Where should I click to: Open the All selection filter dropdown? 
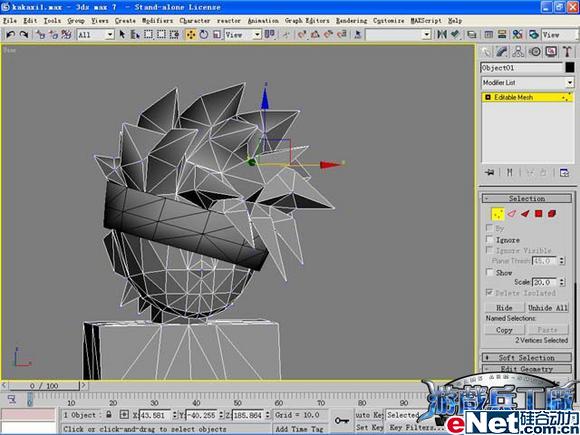[x=95, y=35]
